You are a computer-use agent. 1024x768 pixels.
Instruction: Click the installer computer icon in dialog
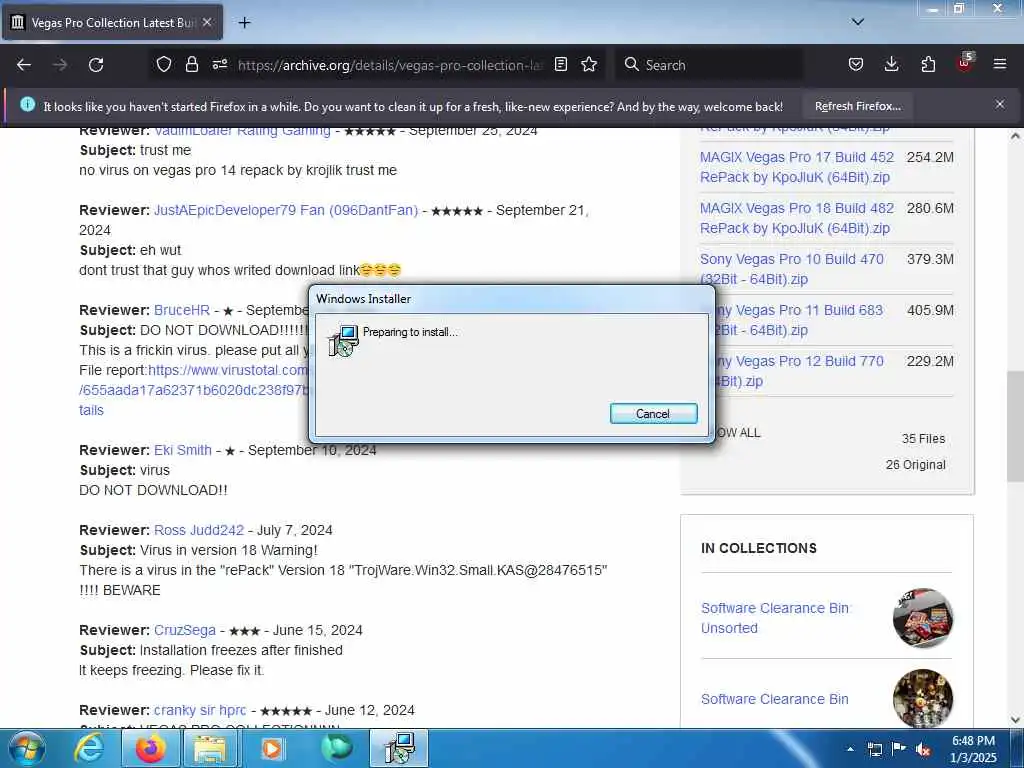pos(344,340)
